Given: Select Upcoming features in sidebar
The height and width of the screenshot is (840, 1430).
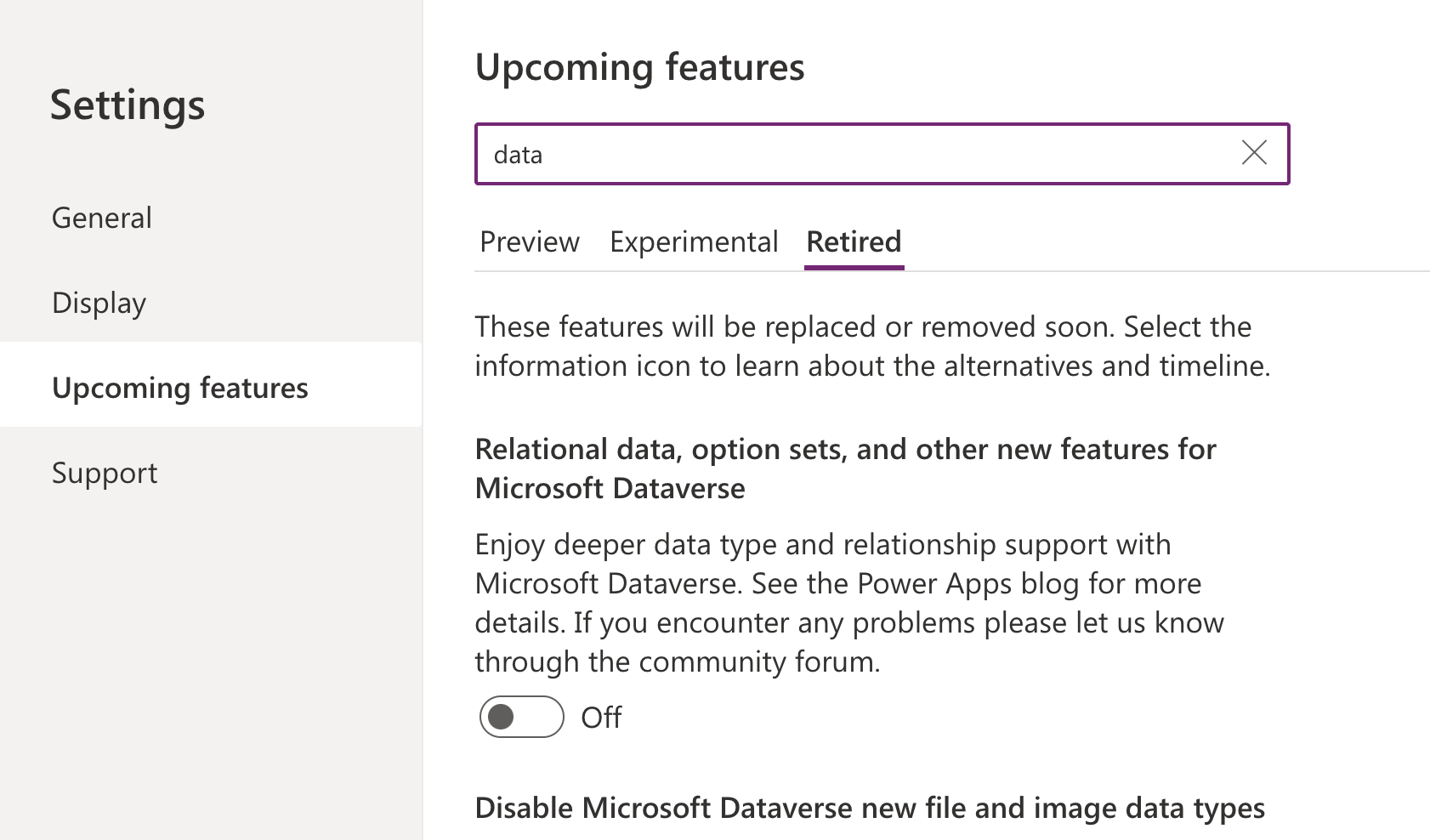Looking at the screenshot, I should point(211,384).
